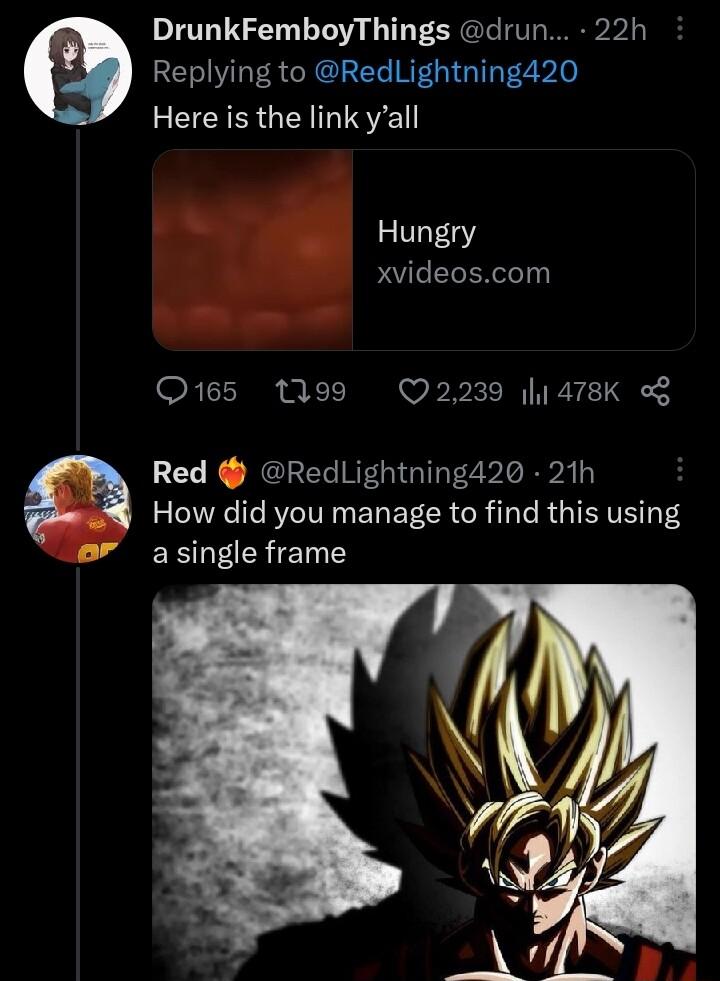
Task: Open three-dot menu on DrunkFemboyThings tweet
Action: tap(680, 31)
